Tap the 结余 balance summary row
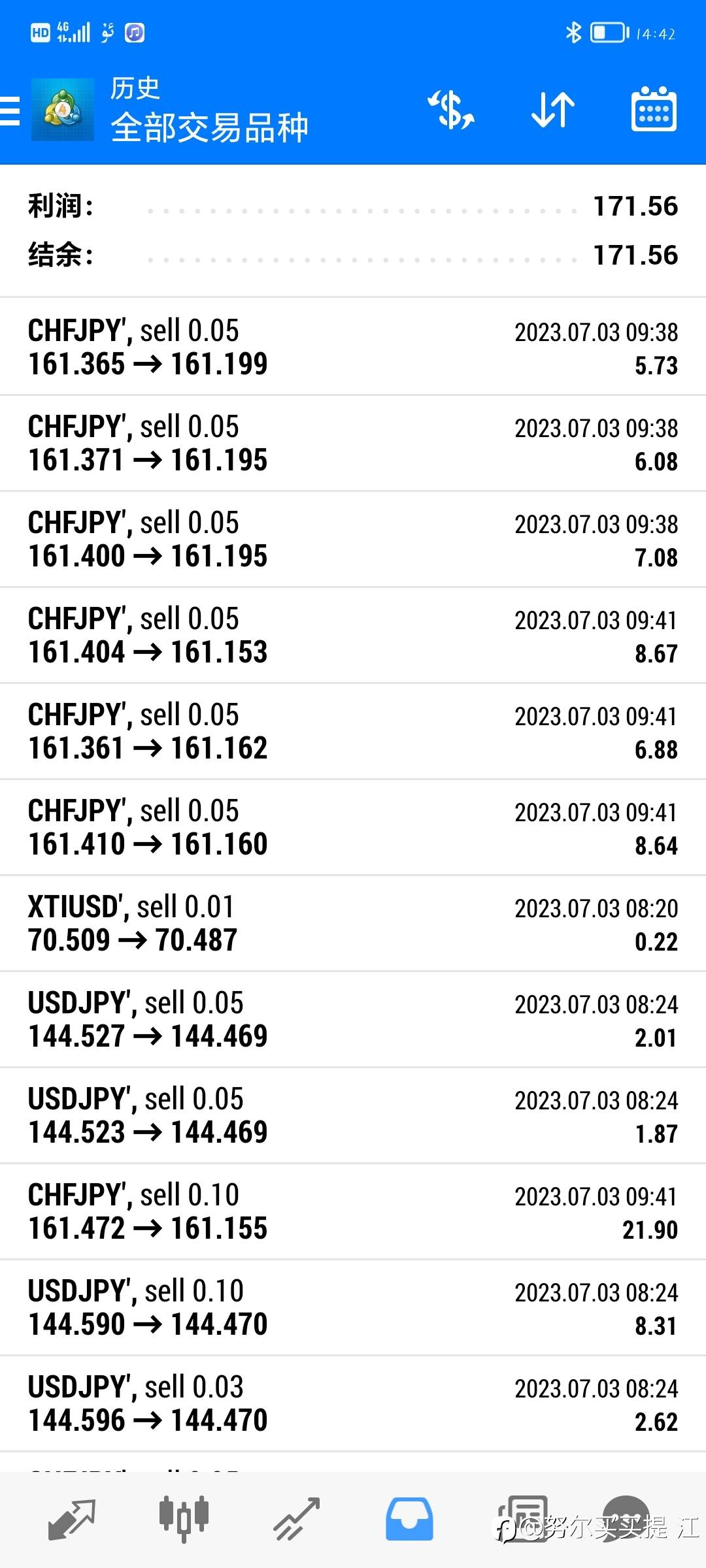Viewport: 706px width, 1568px height. pos(353,255)
